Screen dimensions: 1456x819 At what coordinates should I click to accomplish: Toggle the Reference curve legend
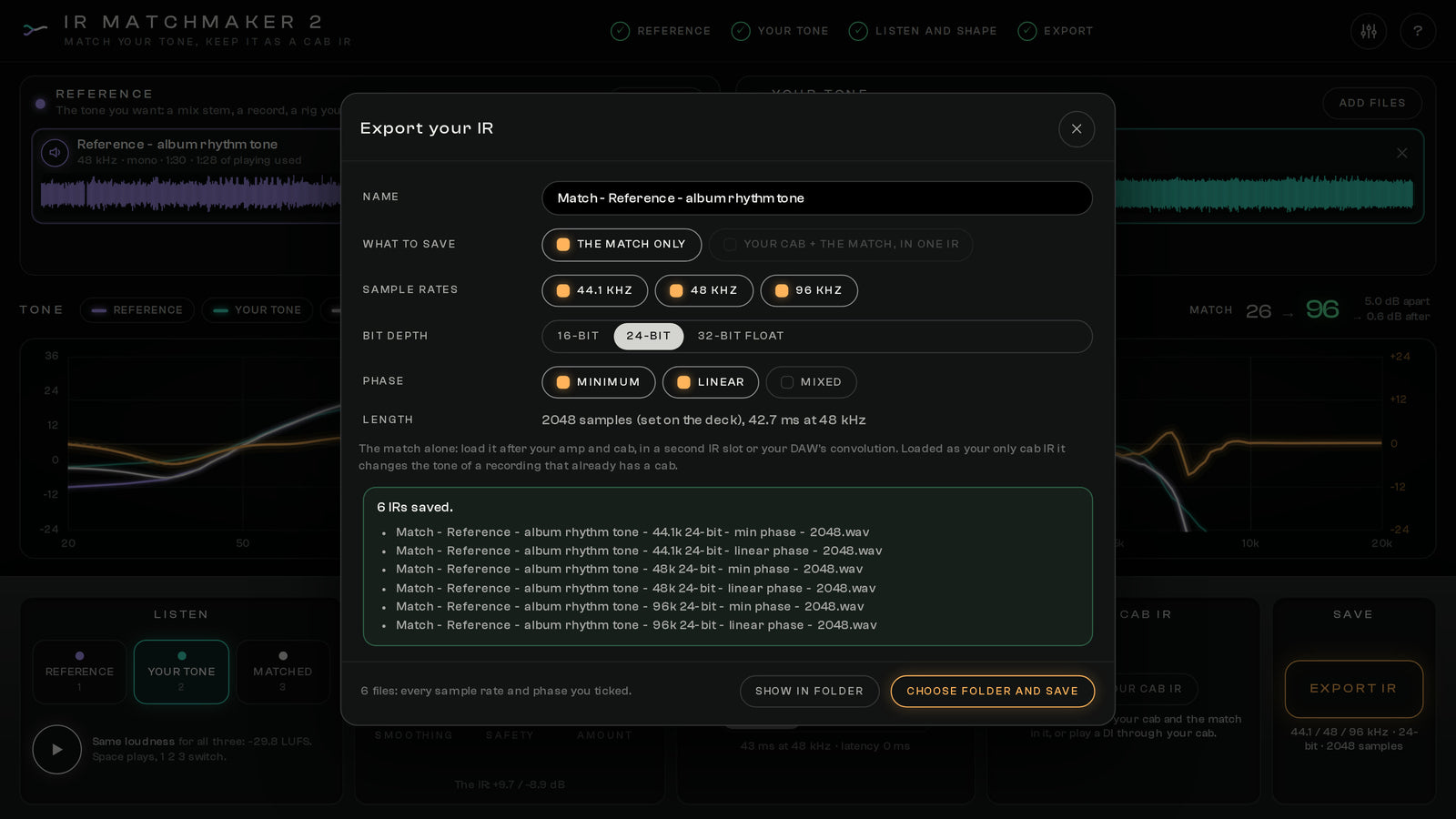coord(137,310)
